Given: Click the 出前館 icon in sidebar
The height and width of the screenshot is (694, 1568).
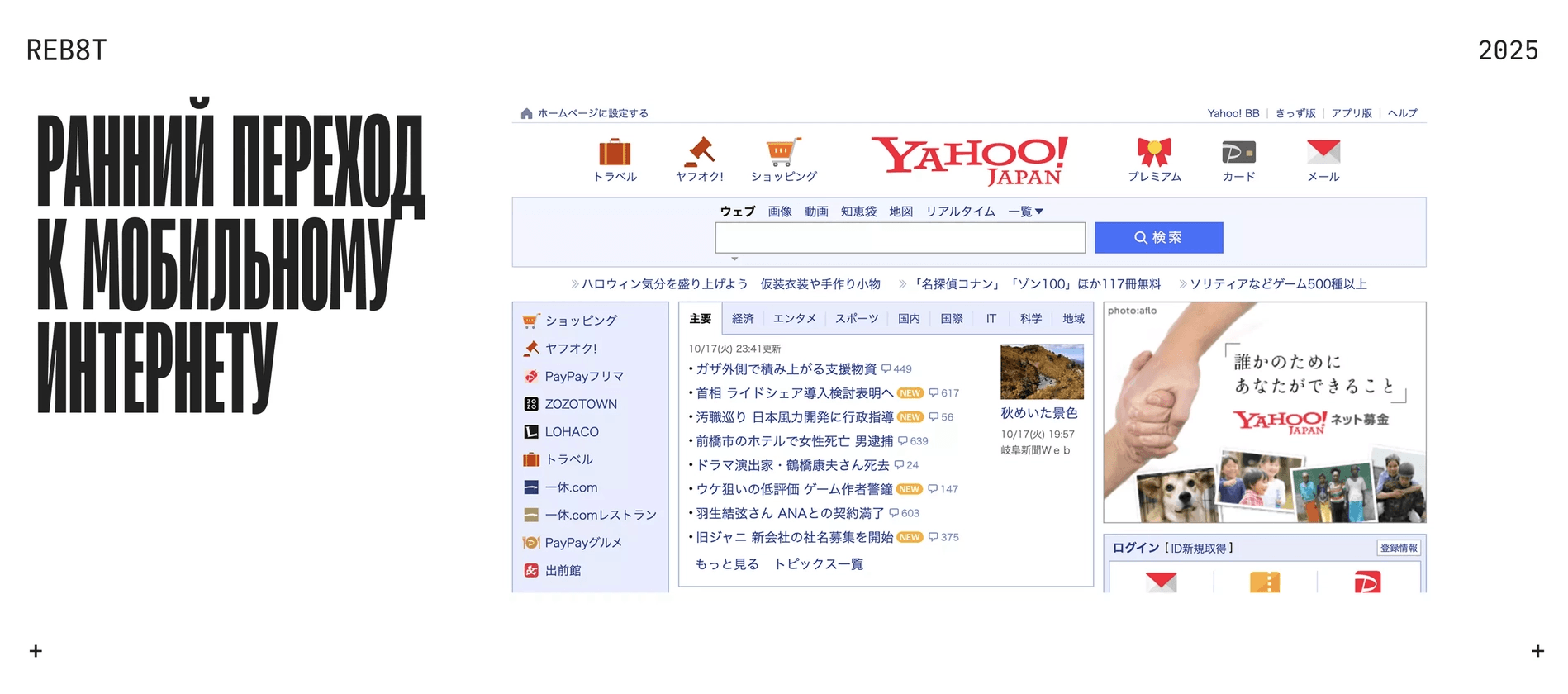Looking at the screenshot, I should coord(531,571).
